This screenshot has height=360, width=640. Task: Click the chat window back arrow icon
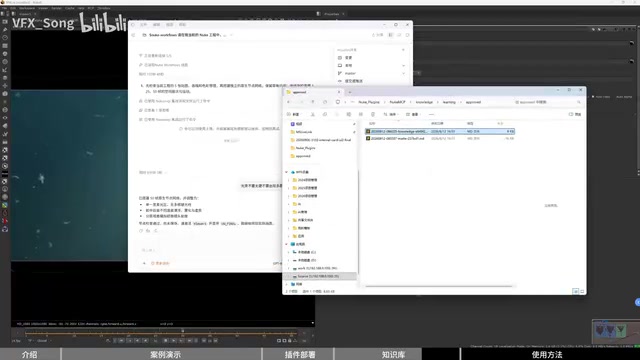pos(133,35)
